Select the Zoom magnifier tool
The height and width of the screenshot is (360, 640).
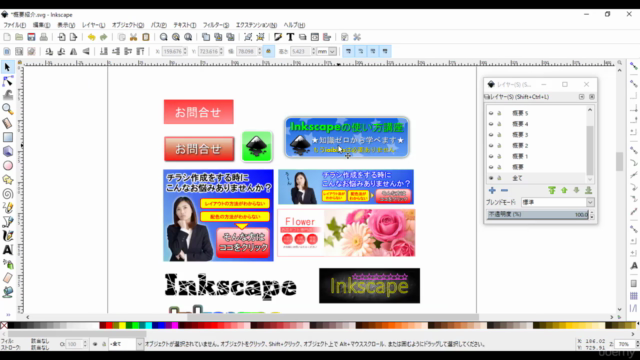pos(7,109)
